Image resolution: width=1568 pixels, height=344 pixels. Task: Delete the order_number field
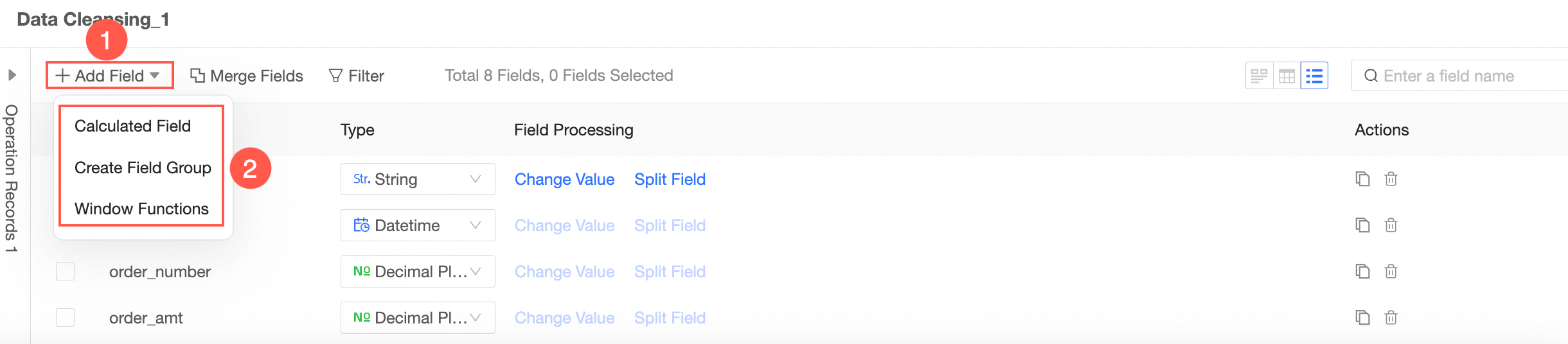[x=1391, y=271]
